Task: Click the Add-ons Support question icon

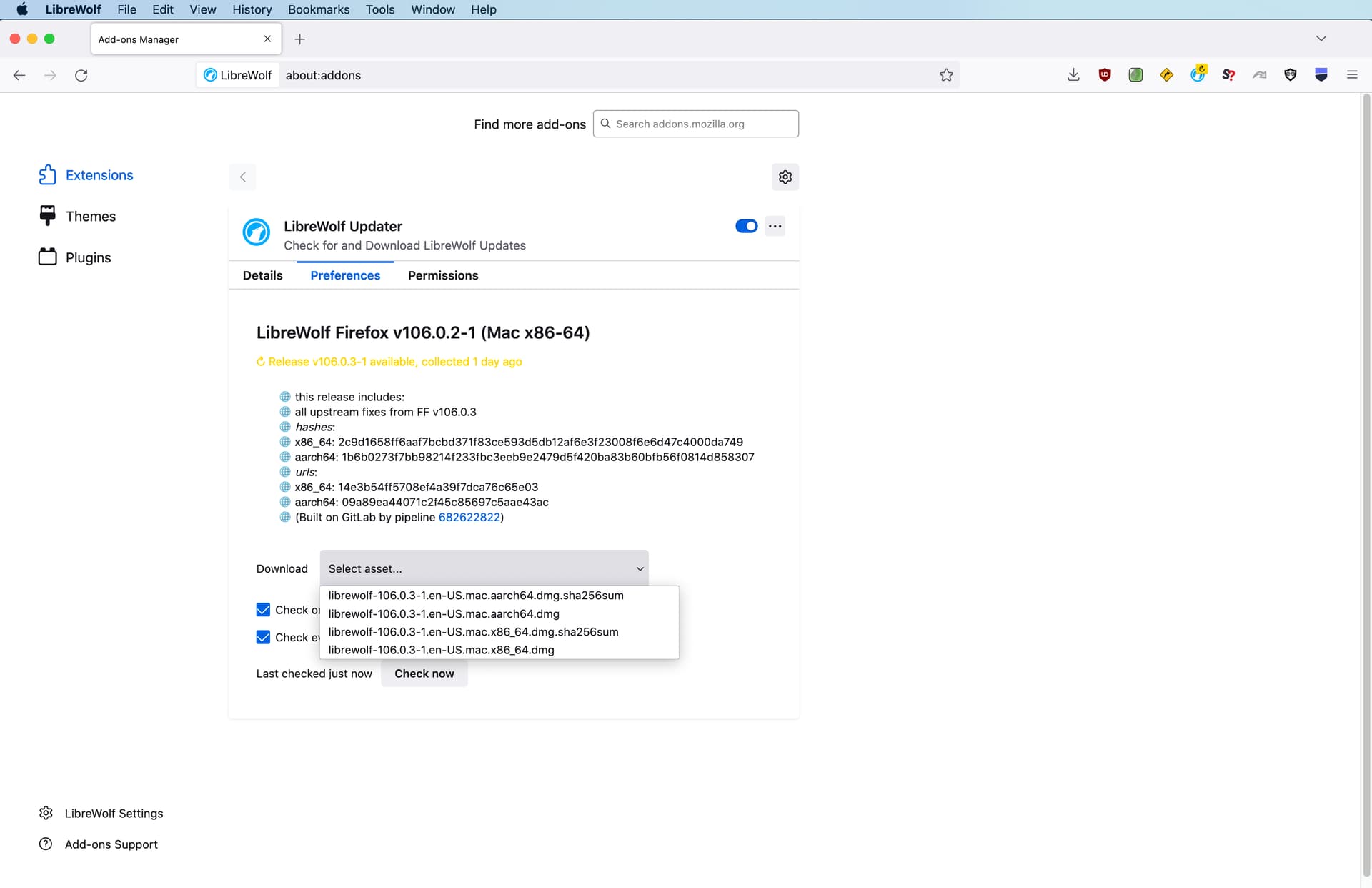Action: [x=46, y=844]
